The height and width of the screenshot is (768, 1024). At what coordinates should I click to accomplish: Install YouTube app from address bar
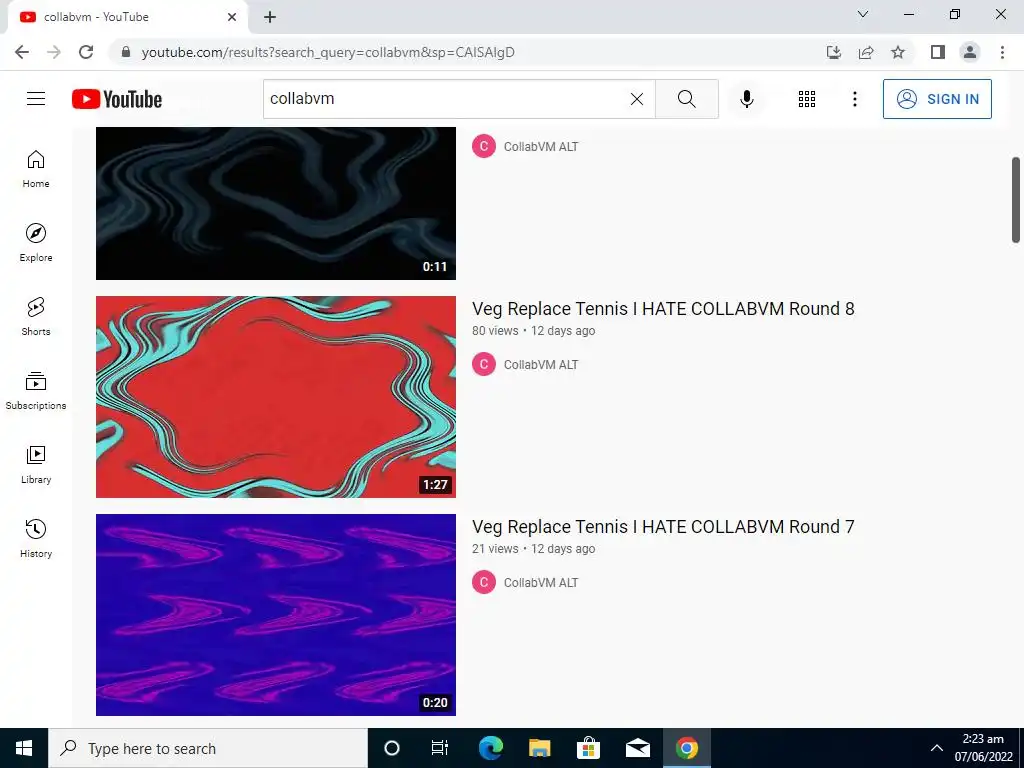pos(833,52)
